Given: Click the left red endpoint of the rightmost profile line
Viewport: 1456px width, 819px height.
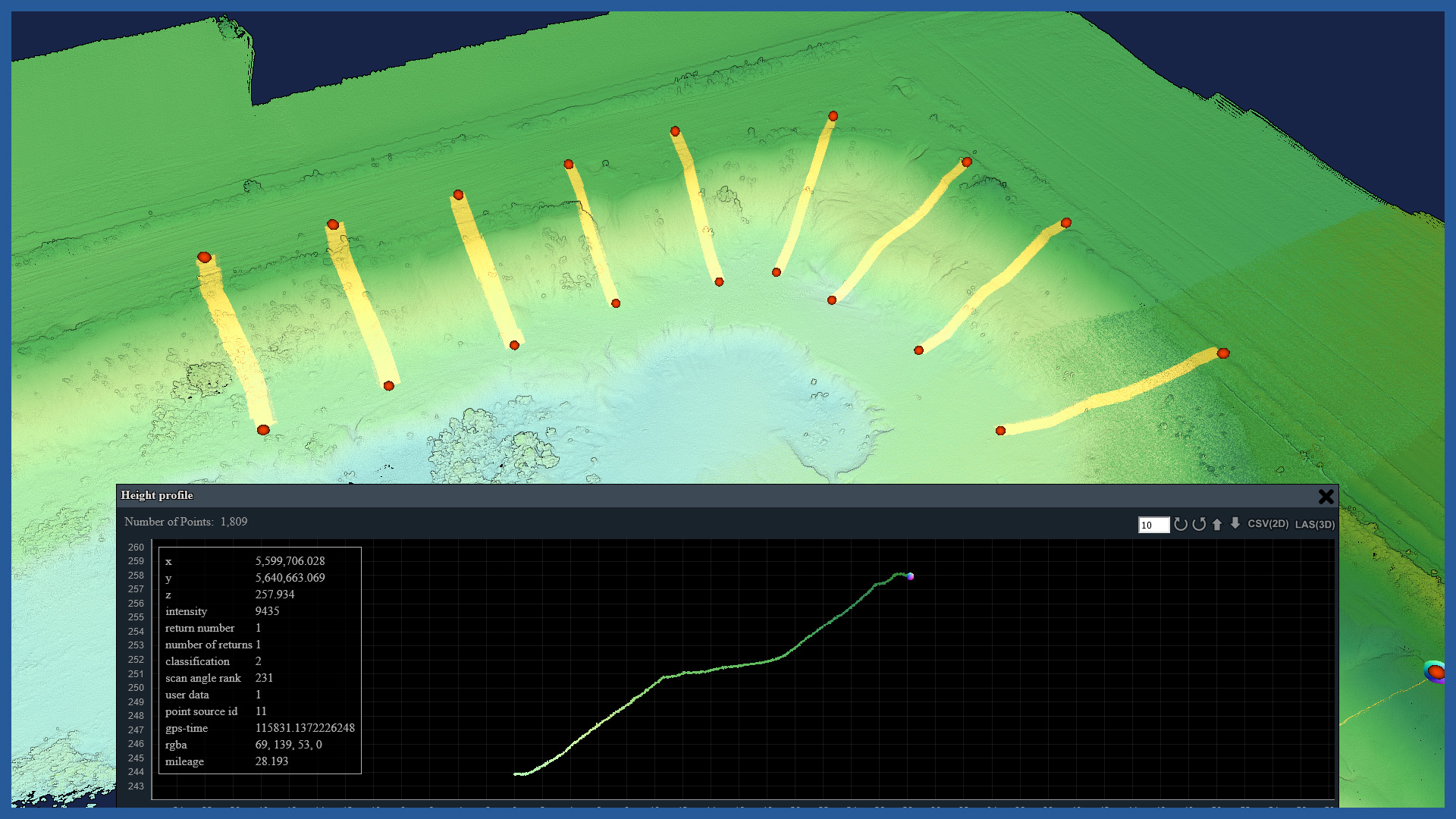Looking at the screenshot, I should pyautogui.click(x=1000, y=431).
